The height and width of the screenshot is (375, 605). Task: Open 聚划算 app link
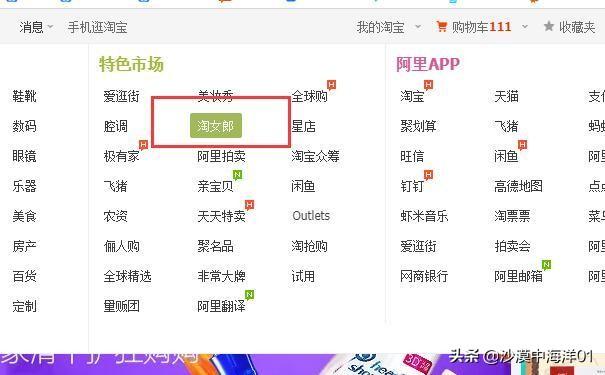click(418, 126)
